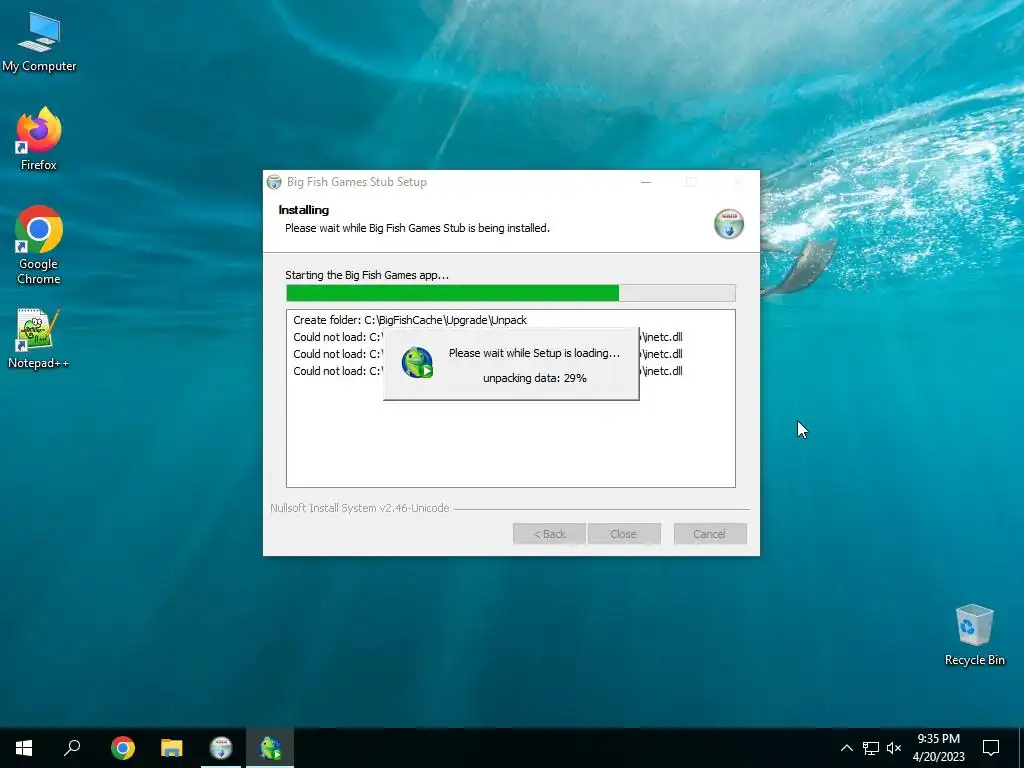The image size is (1024, 768).
Task: Select the Big Fish Stub Setup taskbar icon
Action: pos(221,748)
